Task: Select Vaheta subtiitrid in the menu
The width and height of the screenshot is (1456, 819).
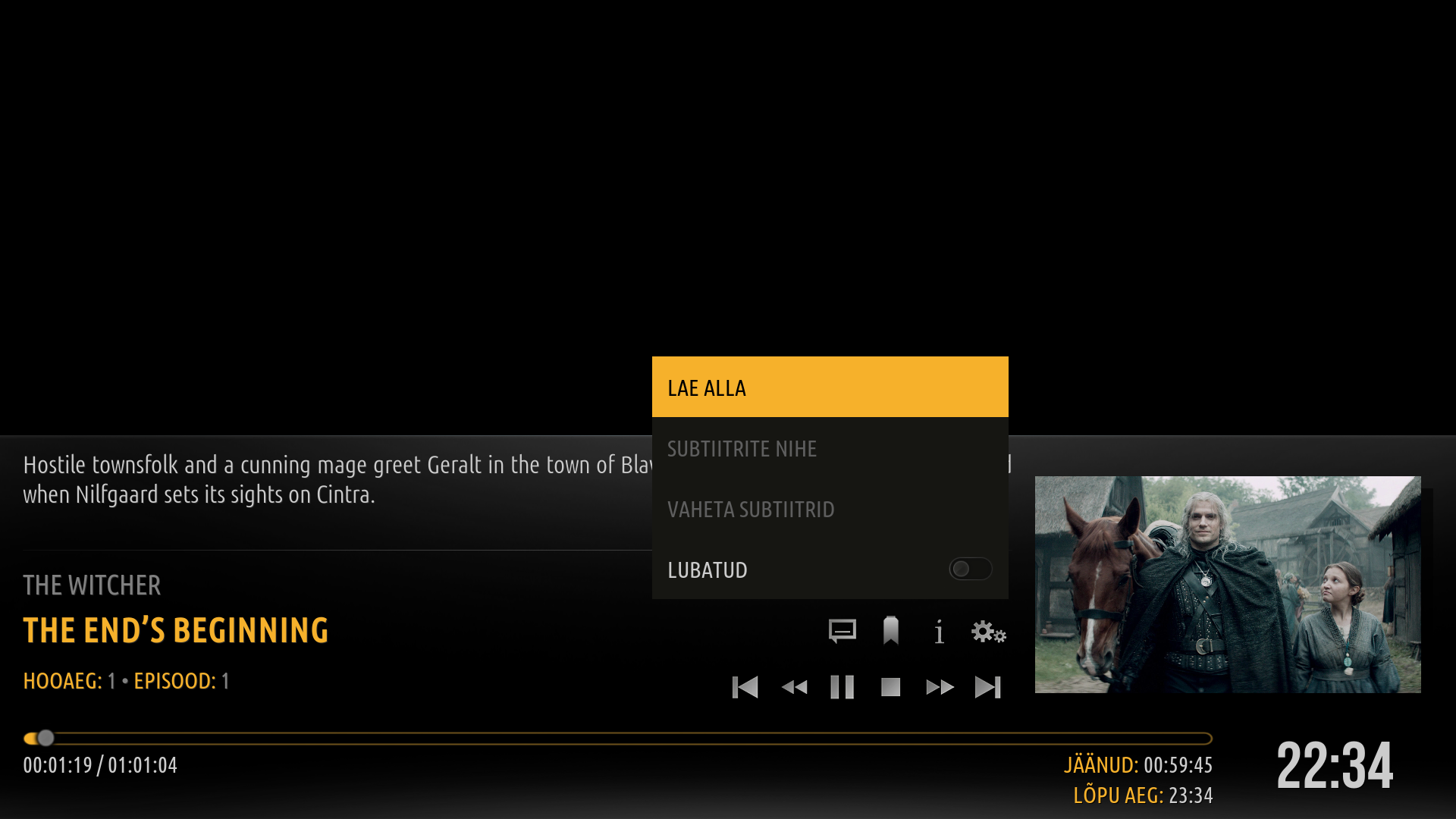Action: tap(830, 509)
